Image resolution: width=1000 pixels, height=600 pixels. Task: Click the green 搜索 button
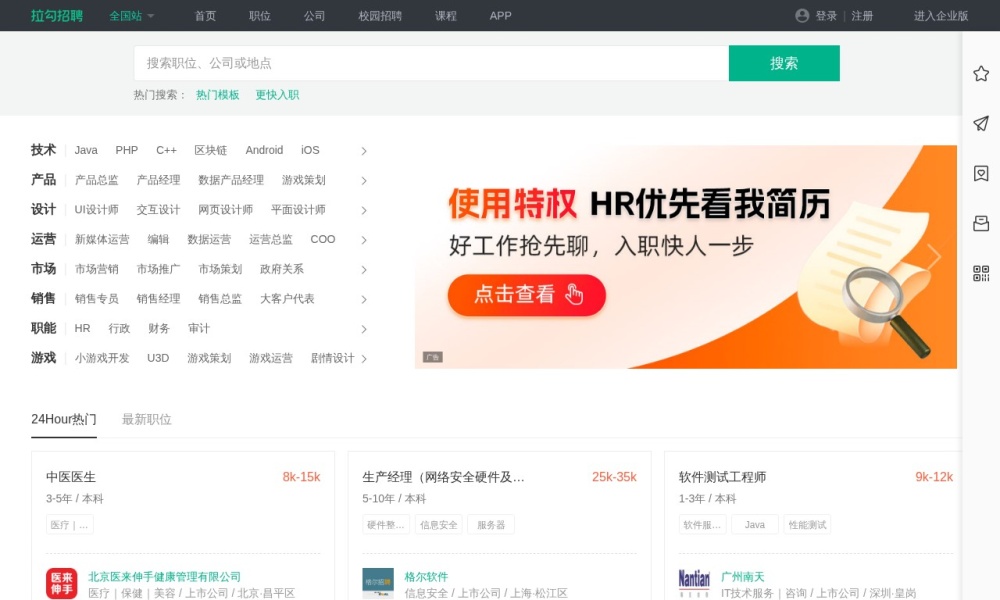pos(784,63)
